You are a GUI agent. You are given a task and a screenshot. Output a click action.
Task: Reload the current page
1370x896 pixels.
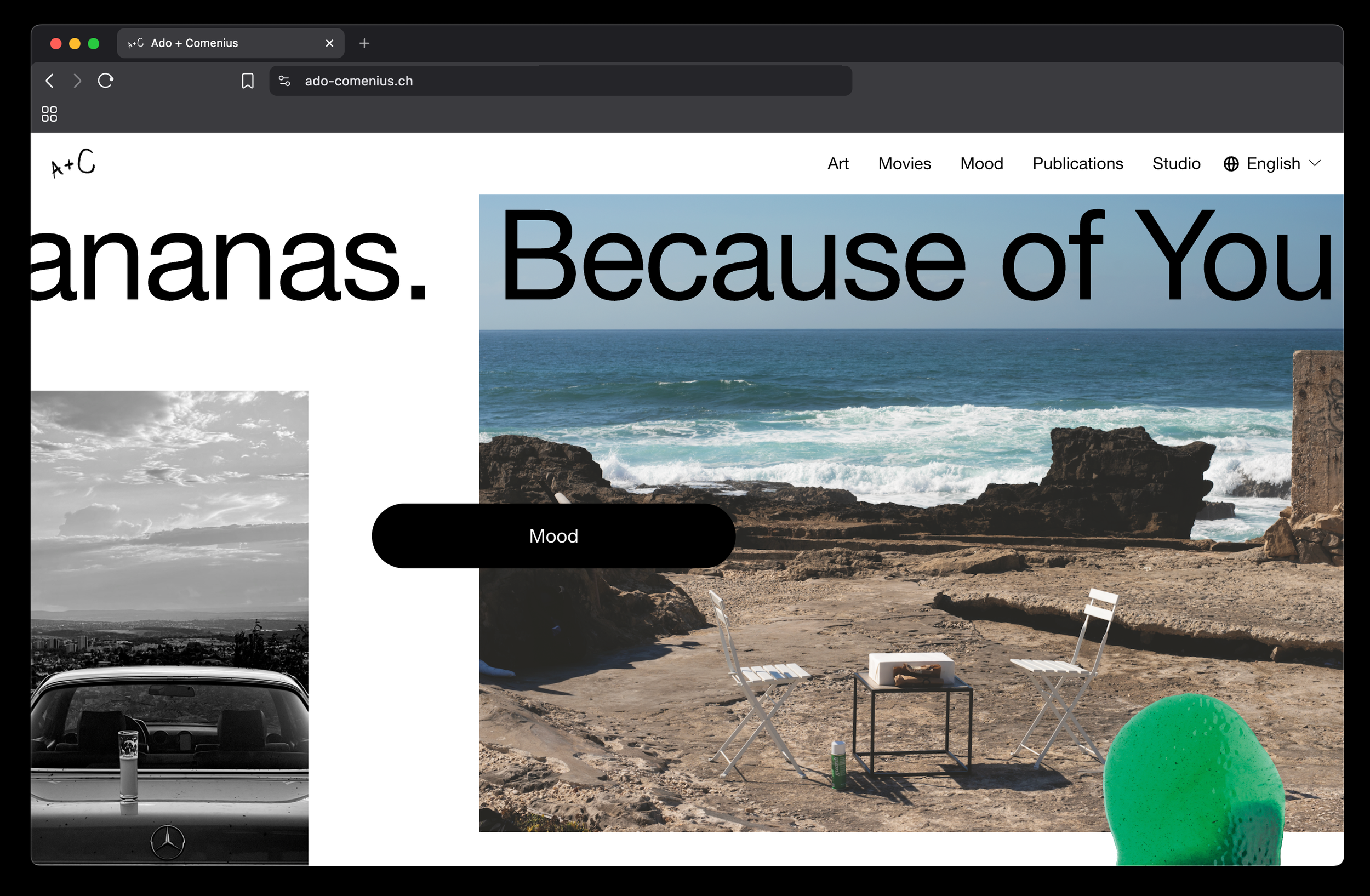tap(105, 81)
